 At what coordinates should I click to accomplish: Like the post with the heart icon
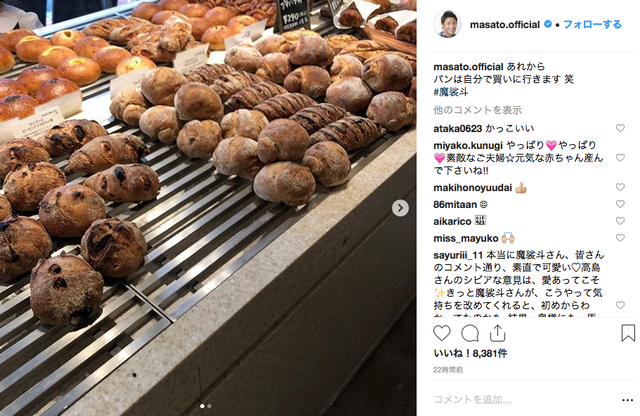pos(442,333)
